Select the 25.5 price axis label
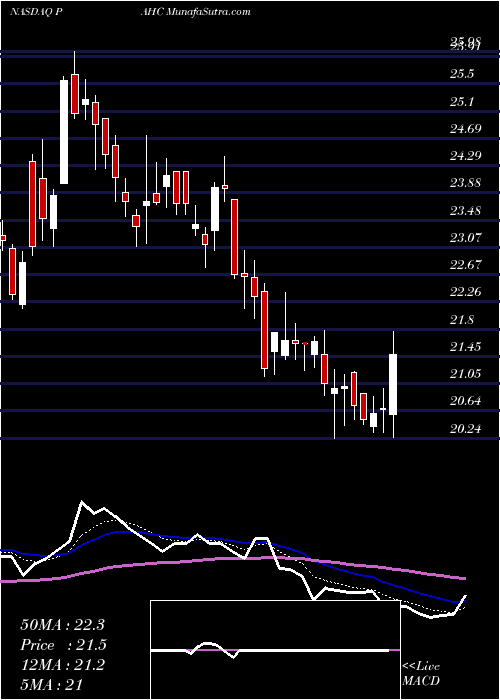This screenshot has height=700, width=500. 462,74
